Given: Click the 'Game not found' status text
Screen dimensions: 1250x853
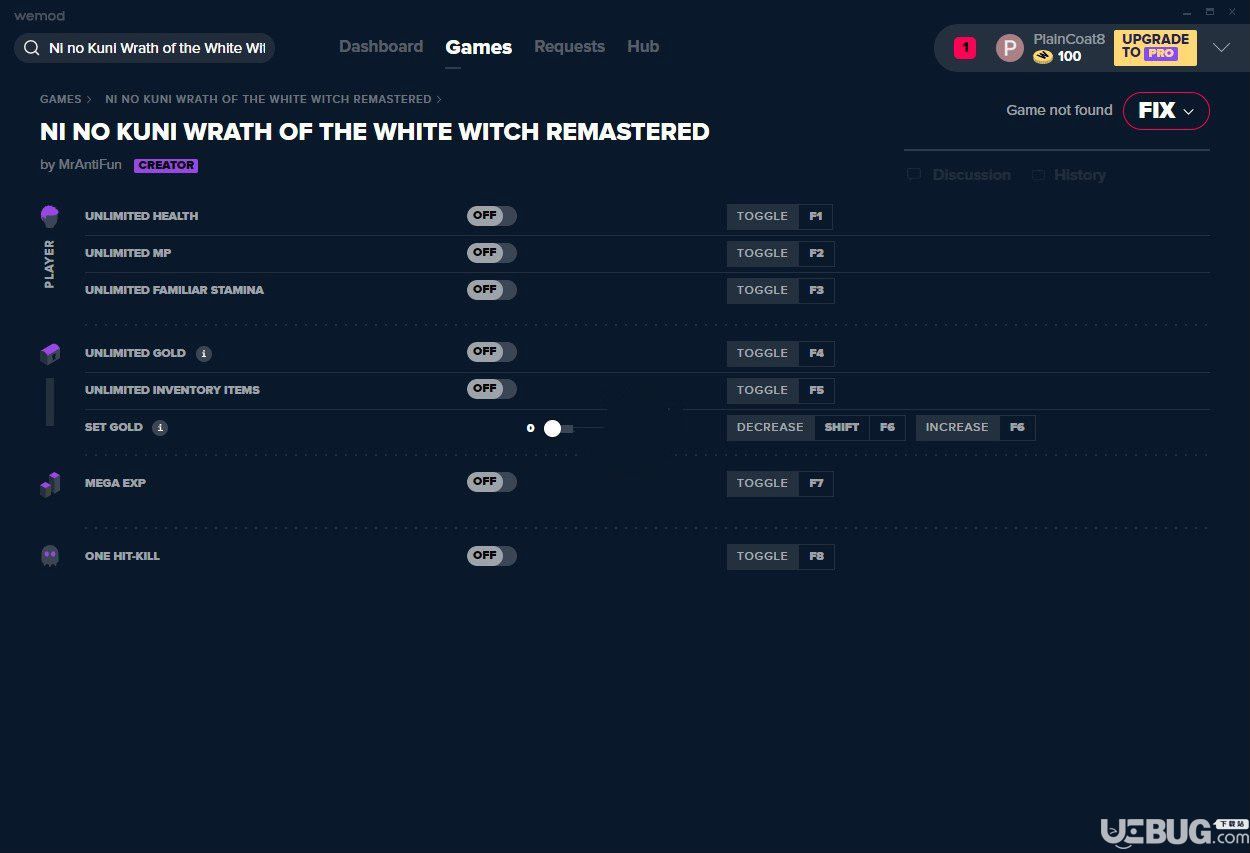Looking at the screenshot, I should 1059,111.
